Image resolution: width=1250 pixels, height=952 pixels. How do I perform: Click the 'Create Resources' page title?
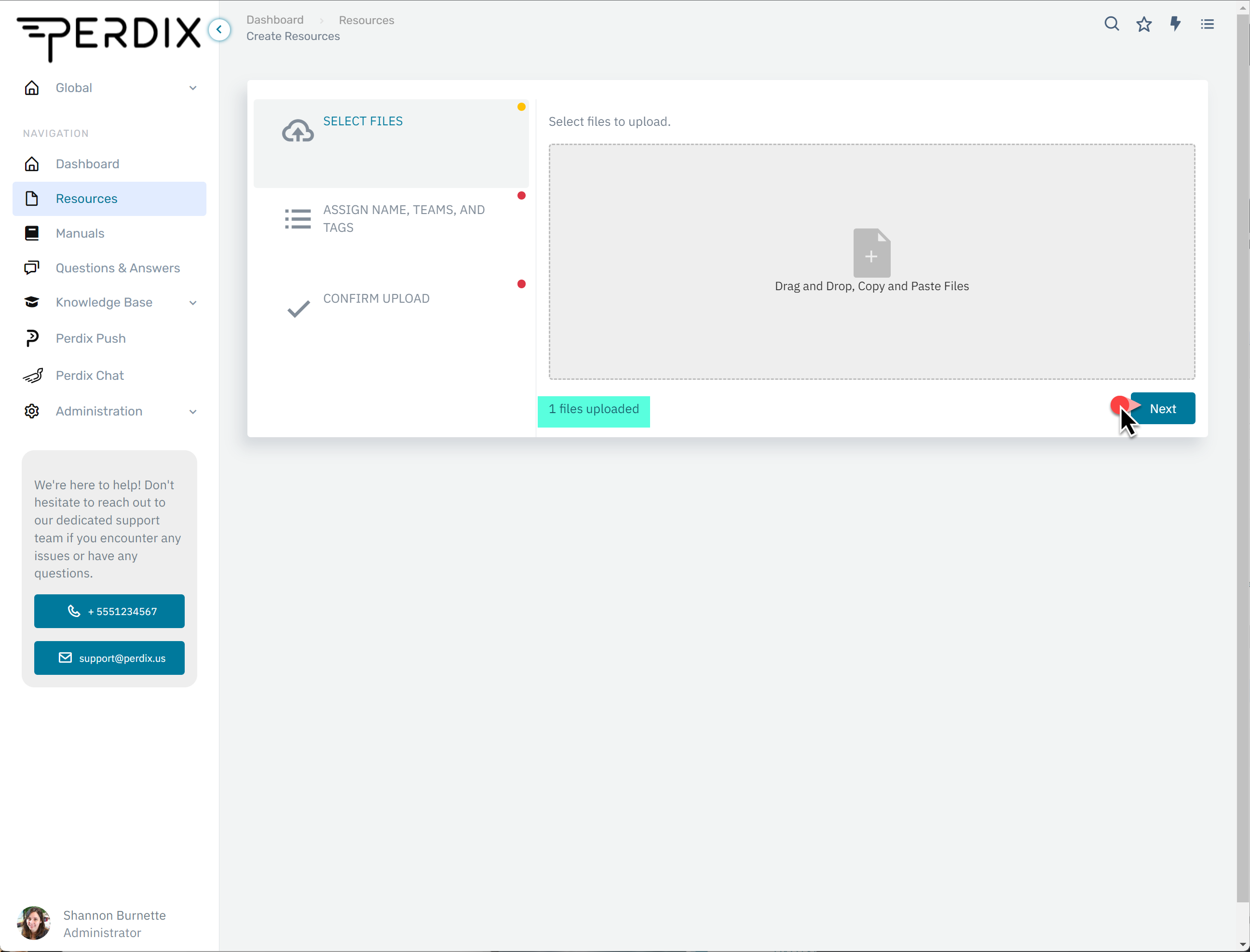click(x=293, y=36)
